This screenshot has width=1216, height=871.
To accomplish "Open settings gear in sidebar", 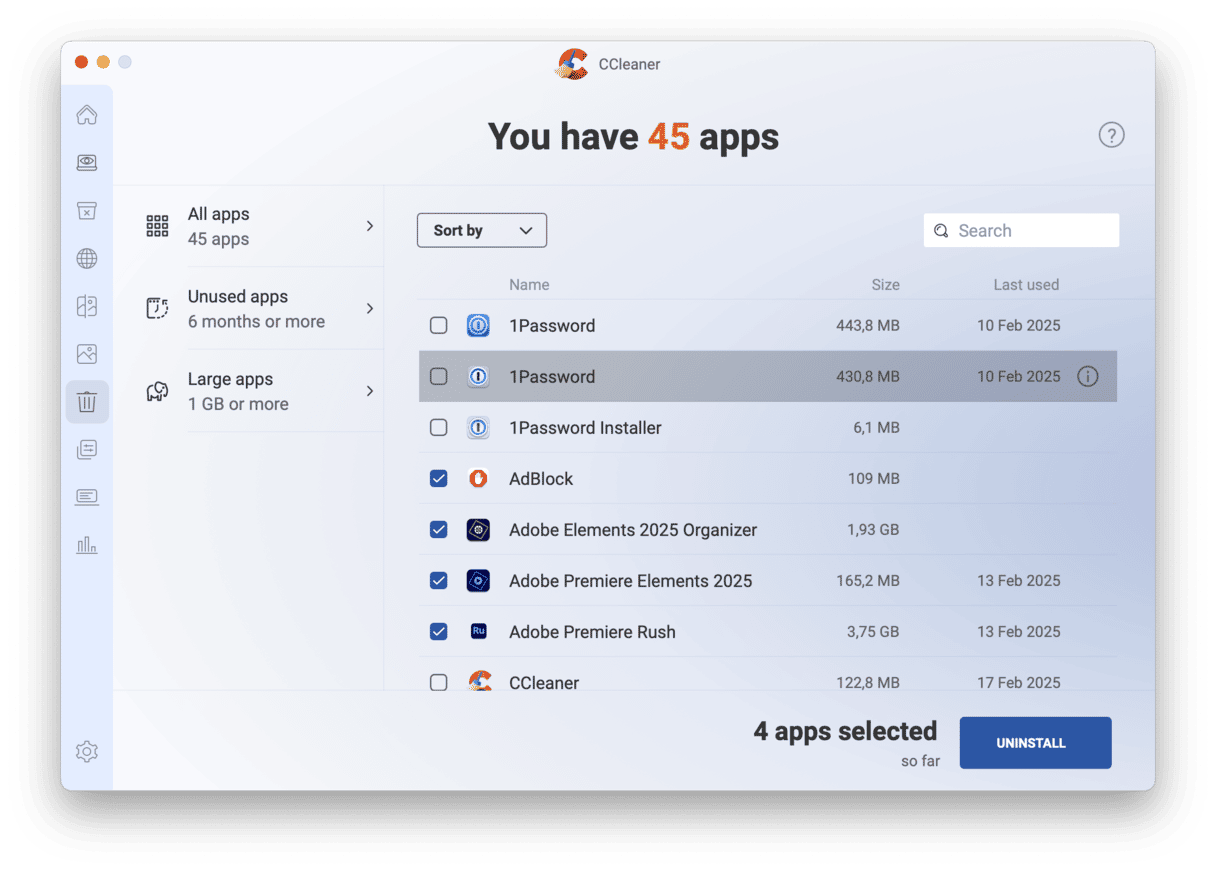I will click(87, 752).
